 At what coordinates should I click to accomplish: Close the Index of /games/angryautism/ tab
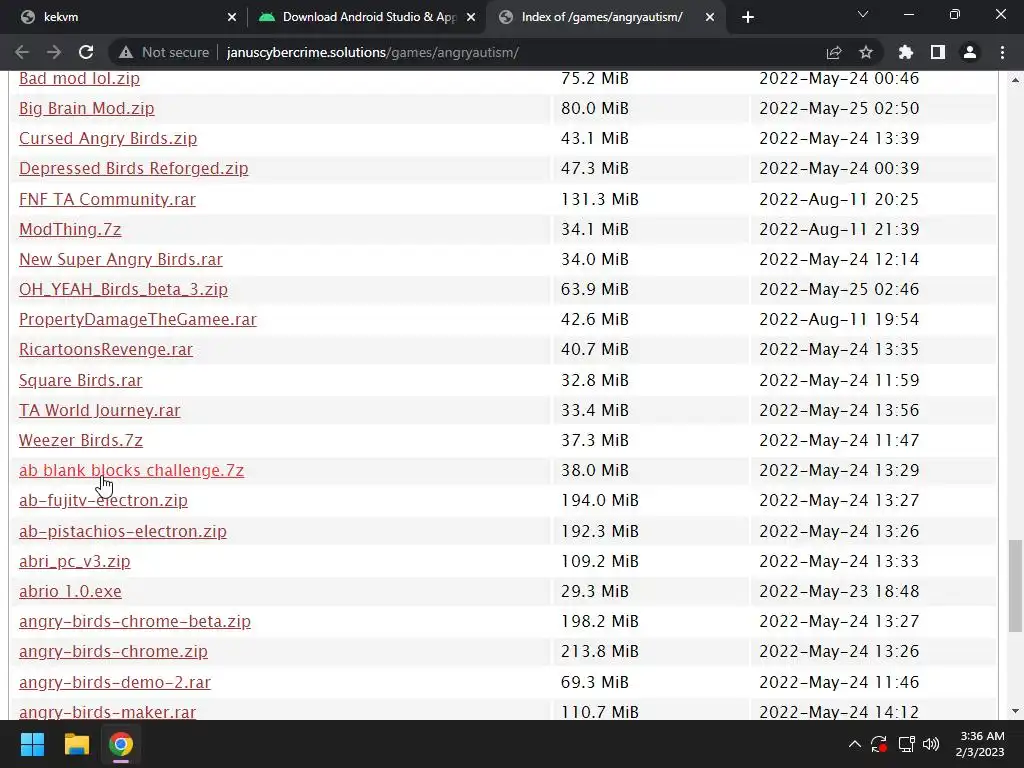pos(709,17)
